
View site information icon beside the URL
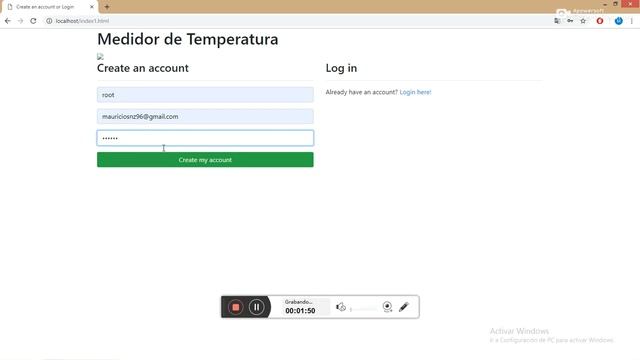(49, 21)
